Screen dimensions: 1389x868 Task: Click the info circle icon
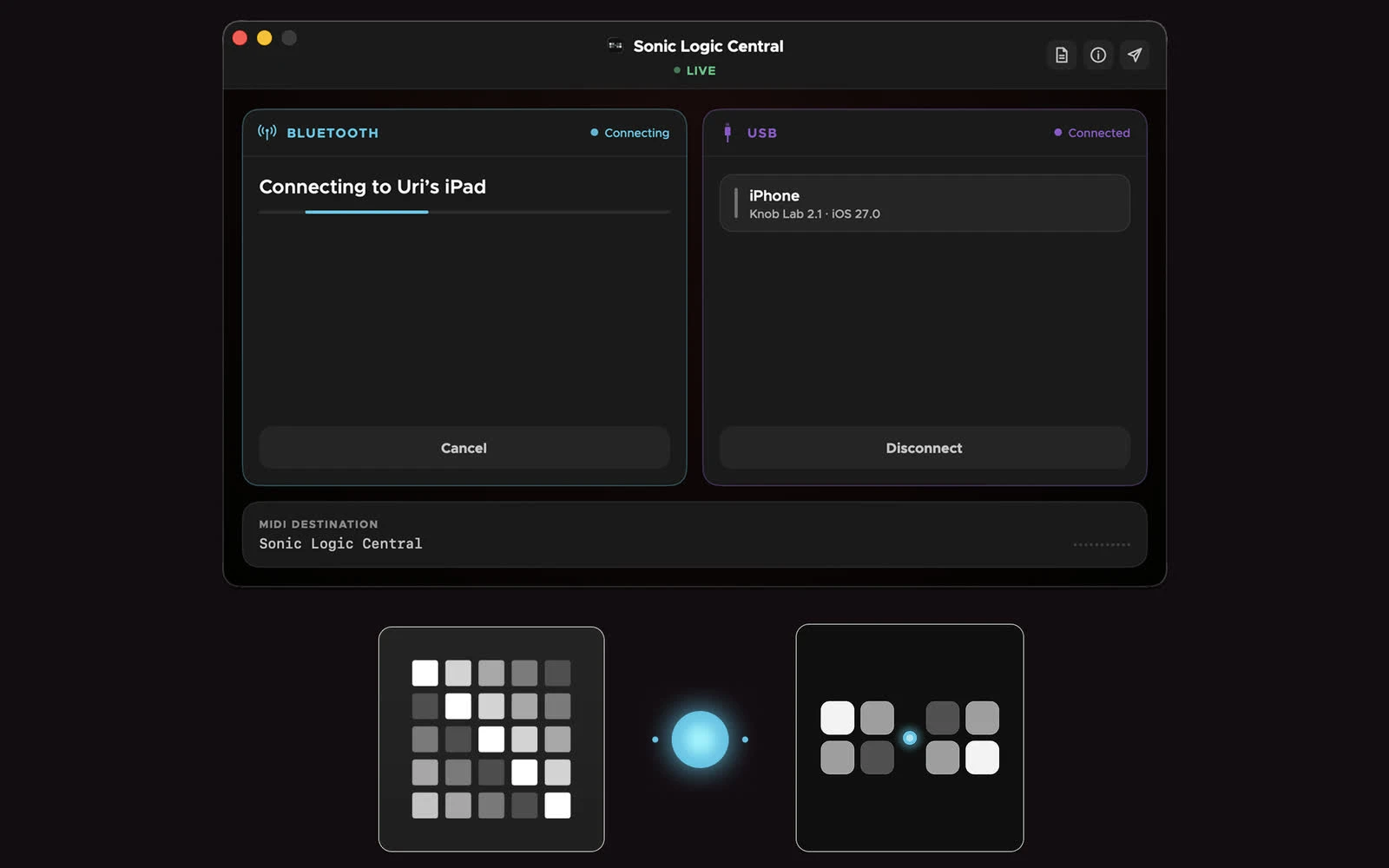pyautogui.click(x=1098, y=55)
